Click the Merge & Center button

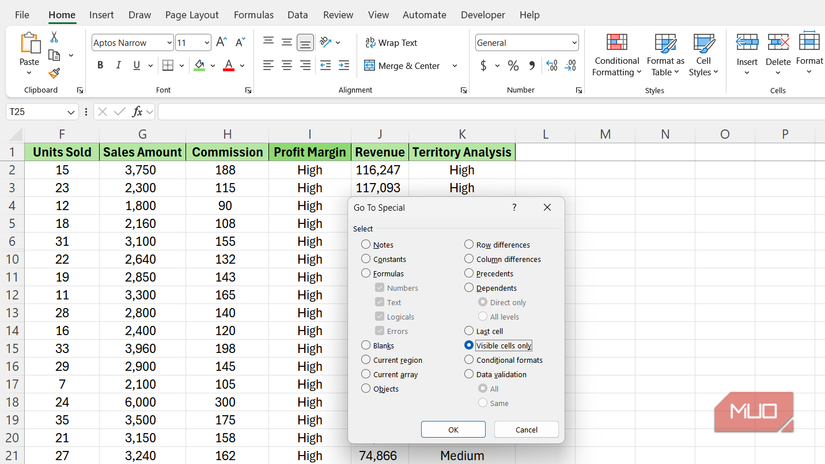pyautogui.click(x=403, y=66)
